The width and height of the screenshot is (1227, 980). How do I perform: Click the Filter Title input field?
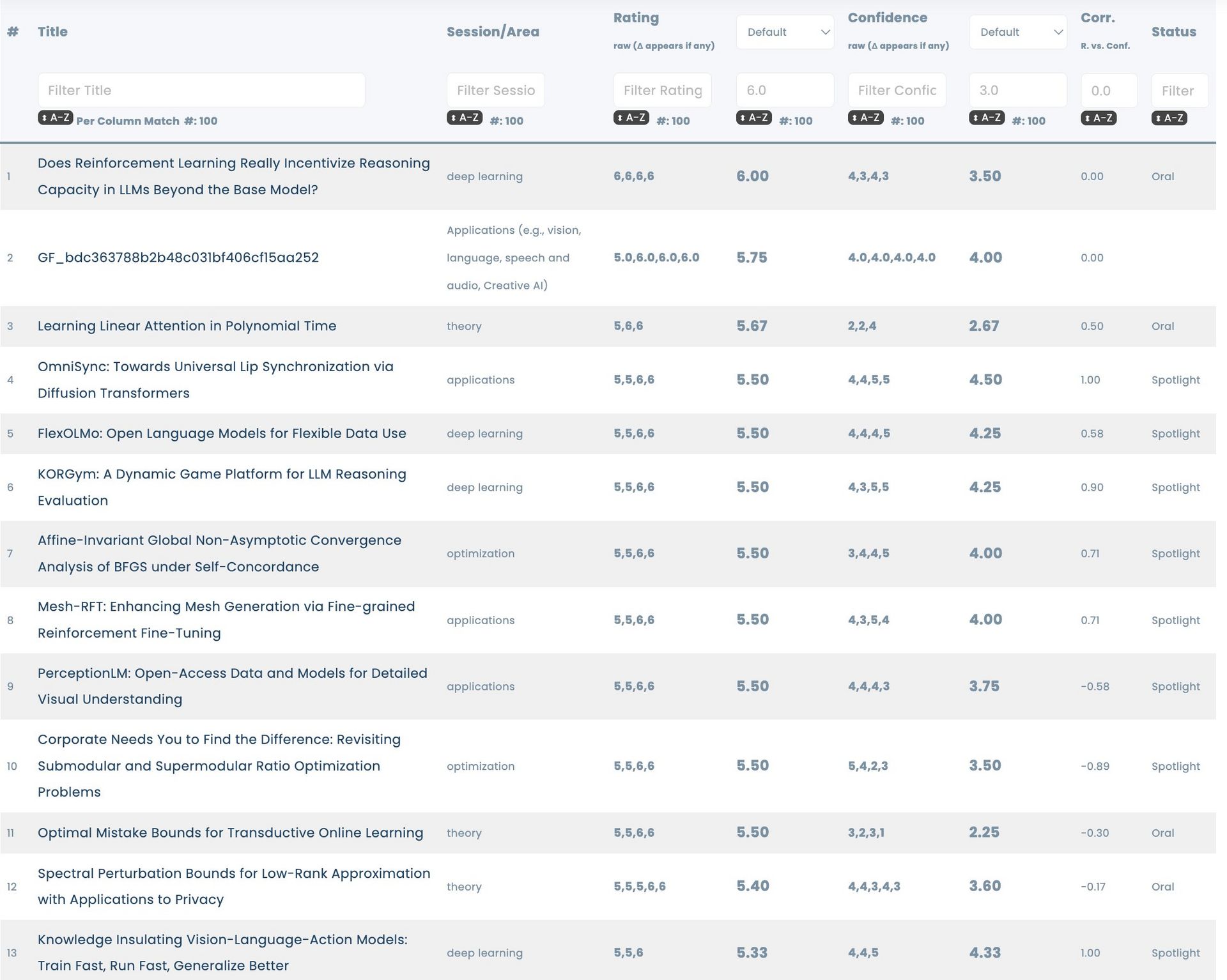coord(201,90)
